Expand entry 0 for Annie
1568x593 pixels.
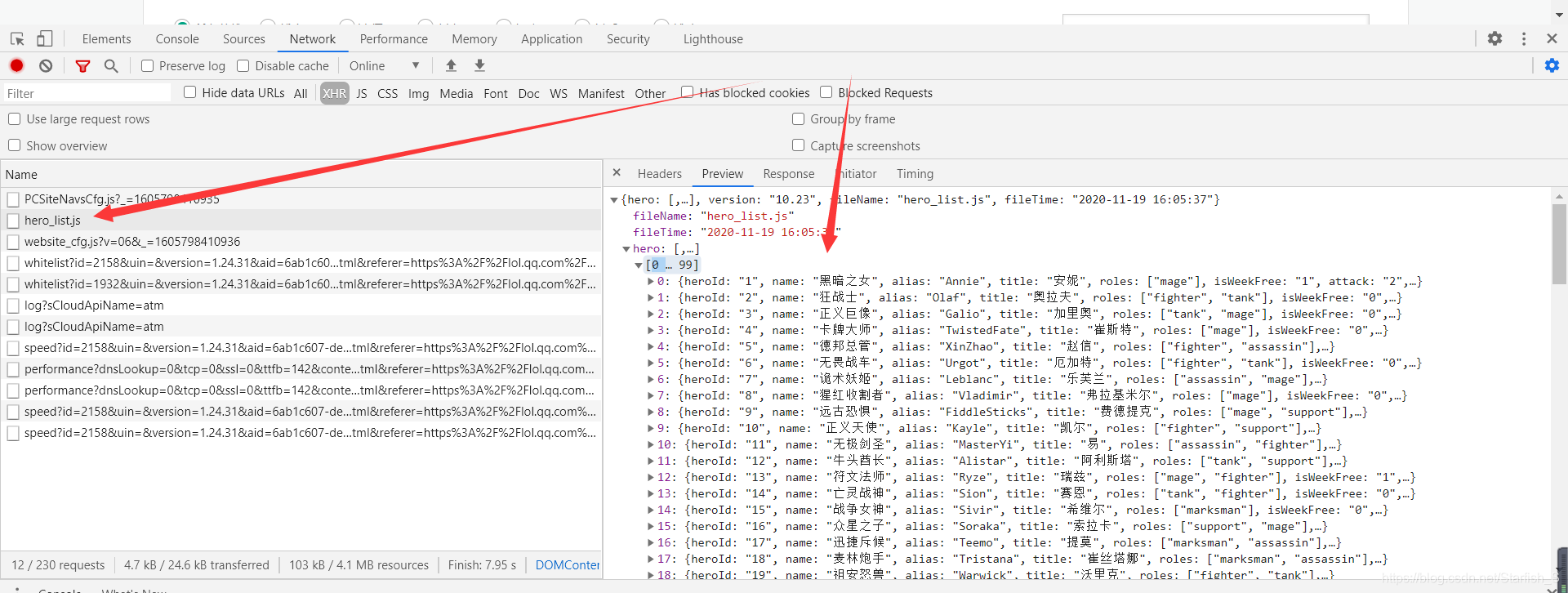(651, 282)
